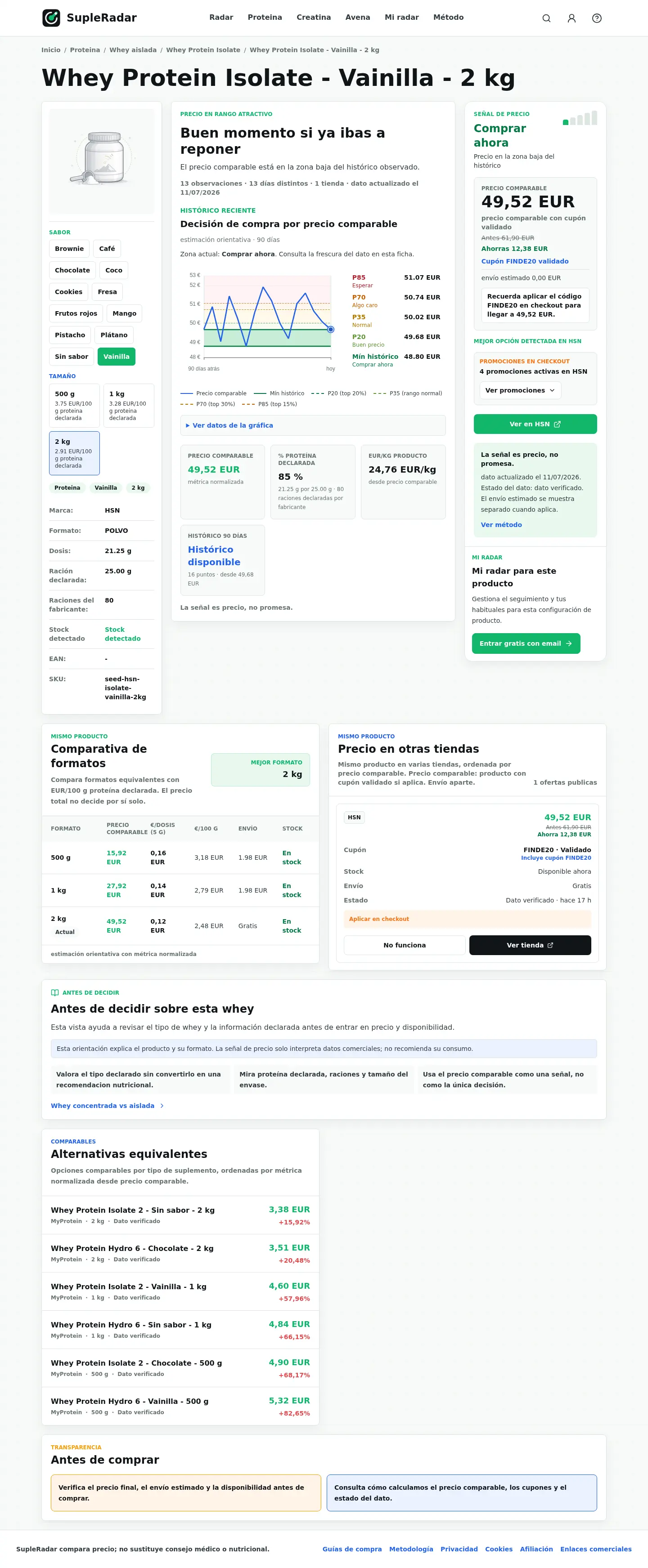
Task: Click the 500 g row price 15,92 EUR
Action: [x=116, y=858]
